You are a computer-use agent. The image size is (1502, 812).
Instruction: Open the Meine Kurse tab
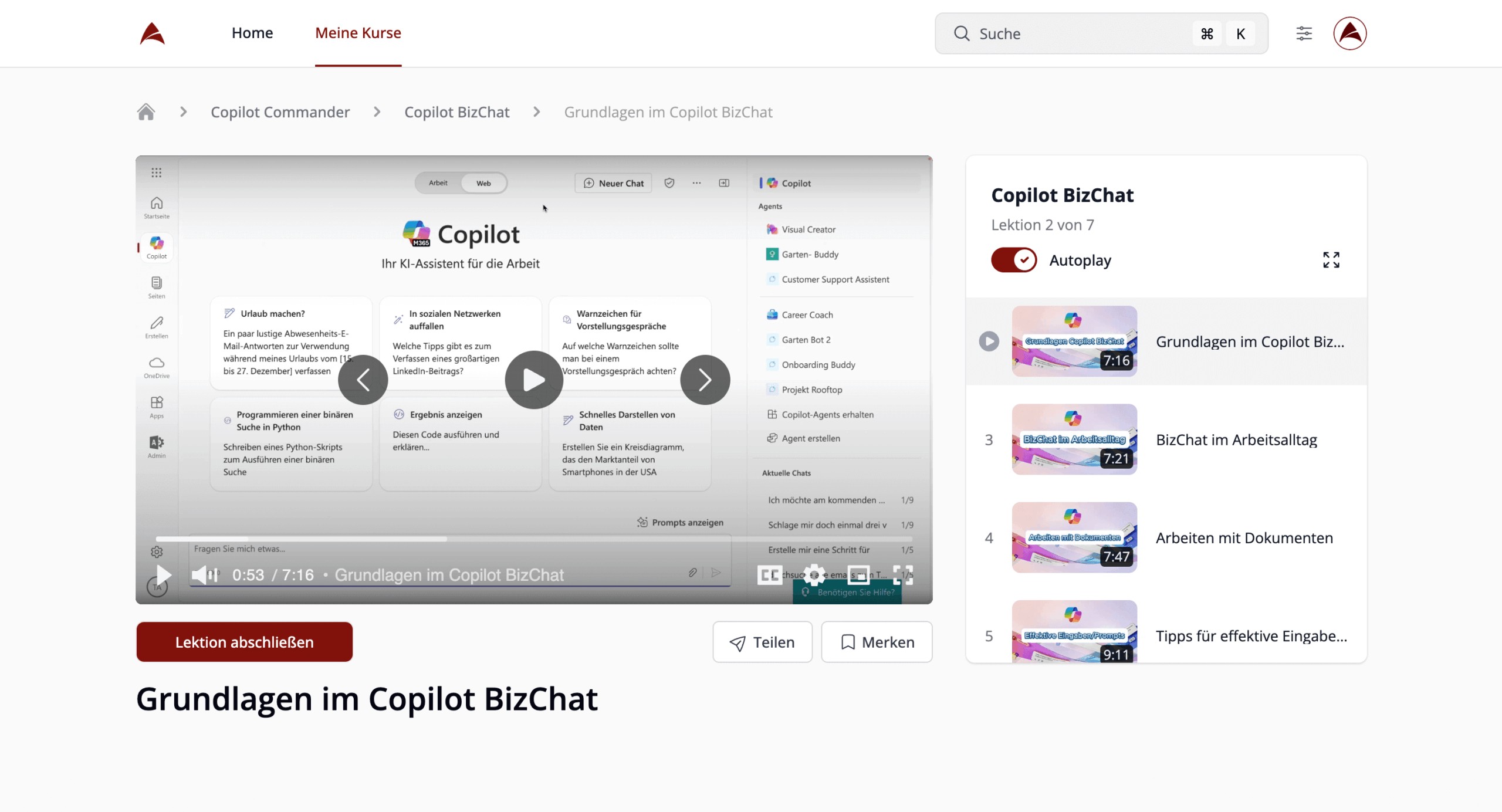click(x=358, y=33)
